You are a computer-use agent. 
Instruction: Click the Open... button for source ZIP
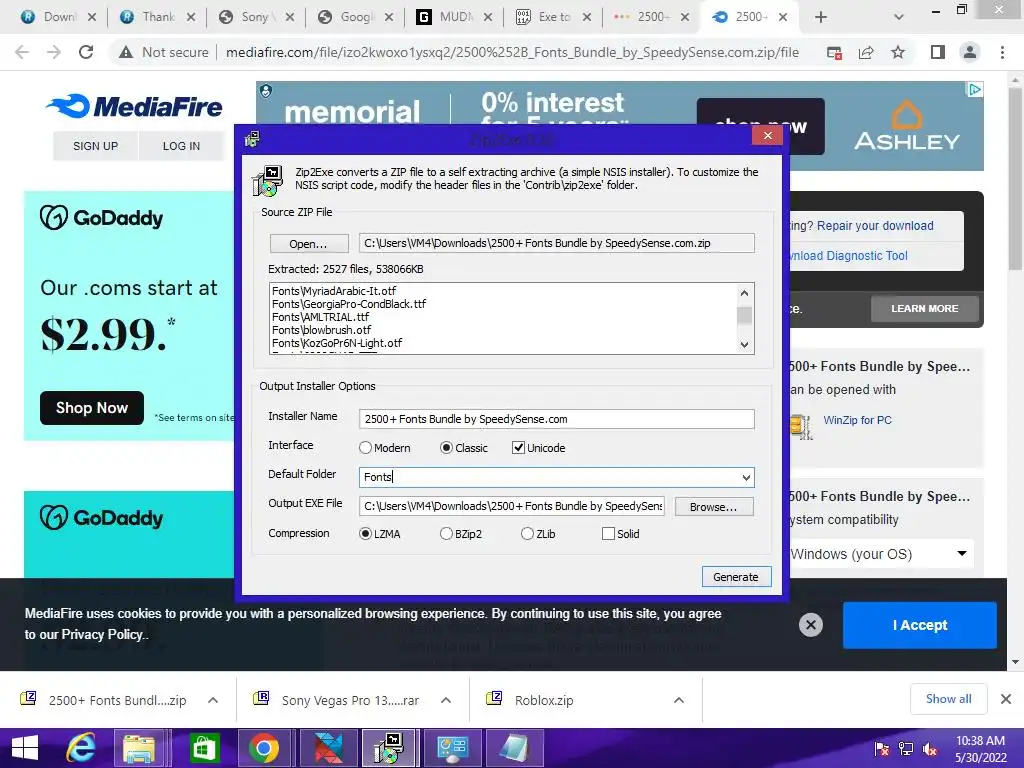(x=308, y=244)
